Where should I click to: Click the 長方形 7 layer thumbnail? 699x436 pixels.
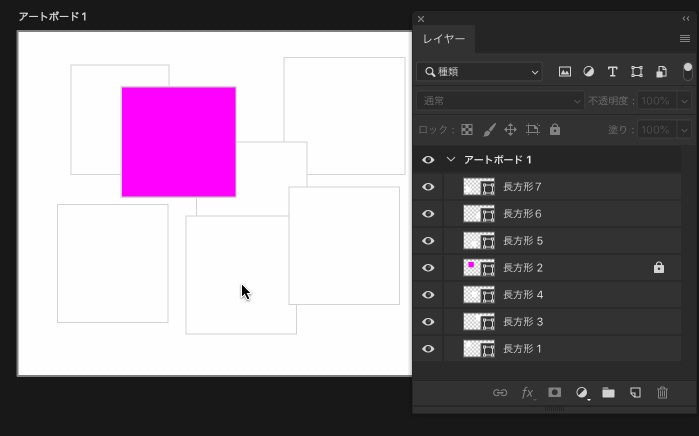479,187
